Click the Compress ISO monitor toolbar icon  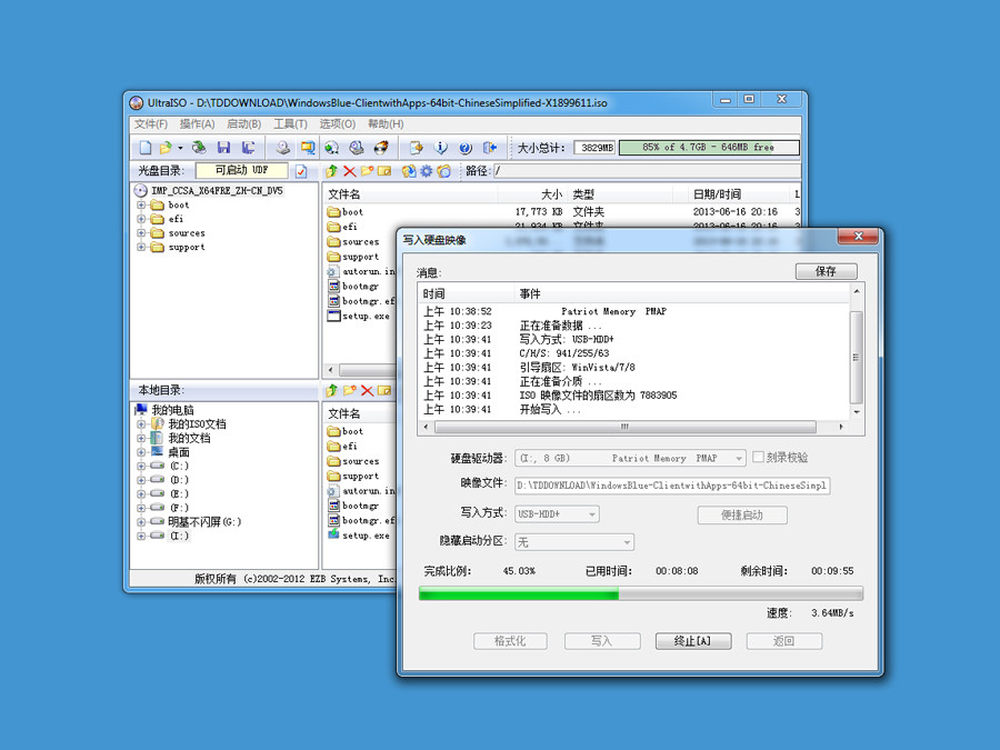coord(308,148)
